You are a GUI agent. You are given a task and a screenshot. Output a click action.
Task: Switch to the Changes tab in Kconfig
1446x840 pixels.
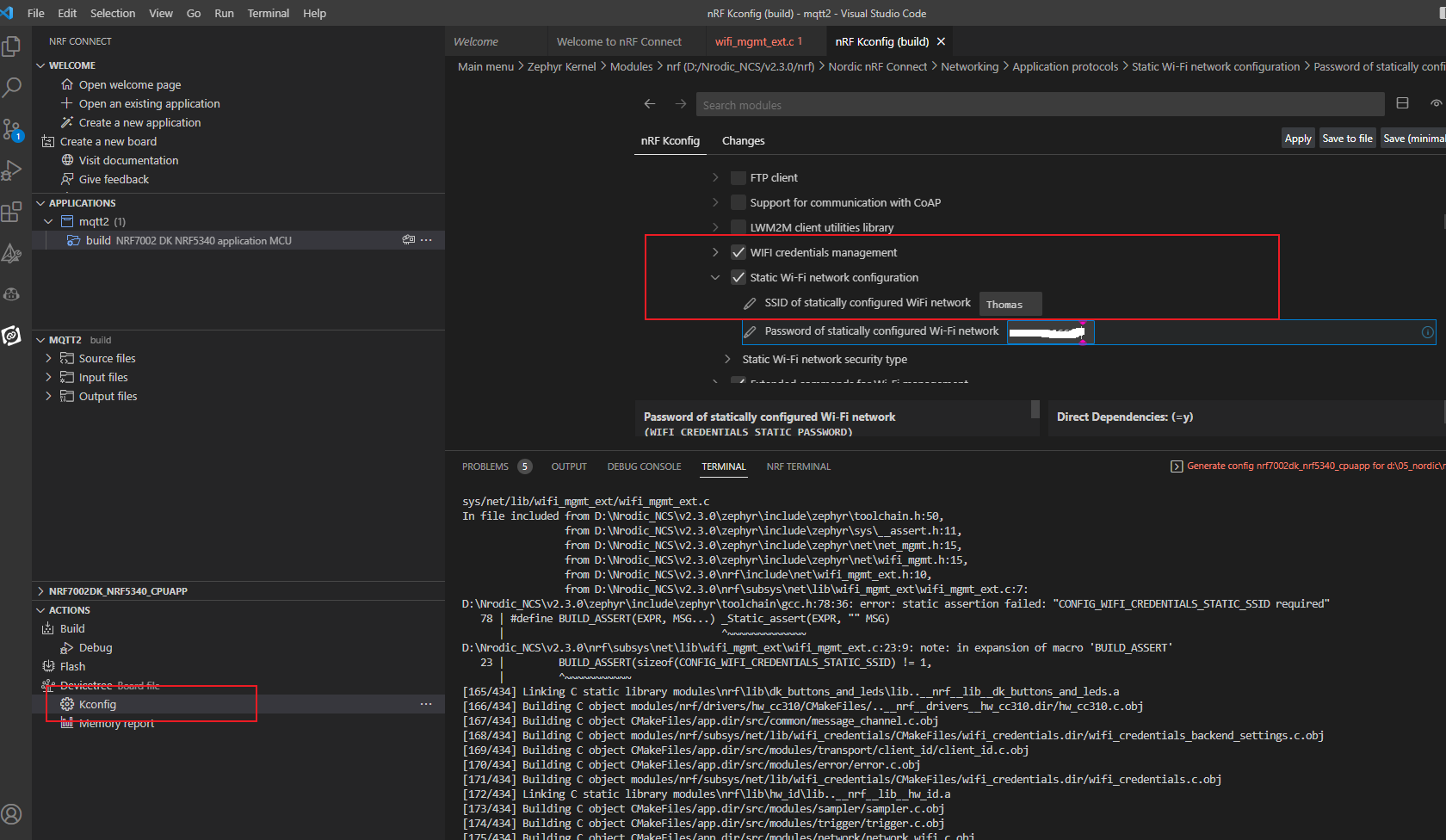[x=744, y=140]
